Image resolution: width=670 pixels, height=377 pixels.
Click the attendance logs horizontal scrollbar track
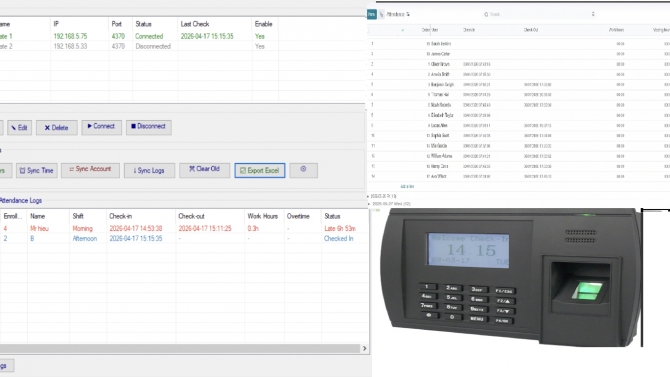tap(180, 348)
